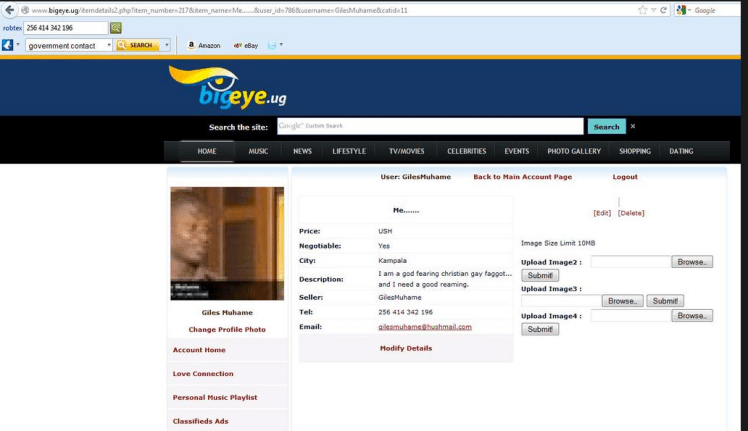The width and height of the screenshot is (748, 431).
Task: Click the teal Search button for the site
Action: tap(607, 126)
